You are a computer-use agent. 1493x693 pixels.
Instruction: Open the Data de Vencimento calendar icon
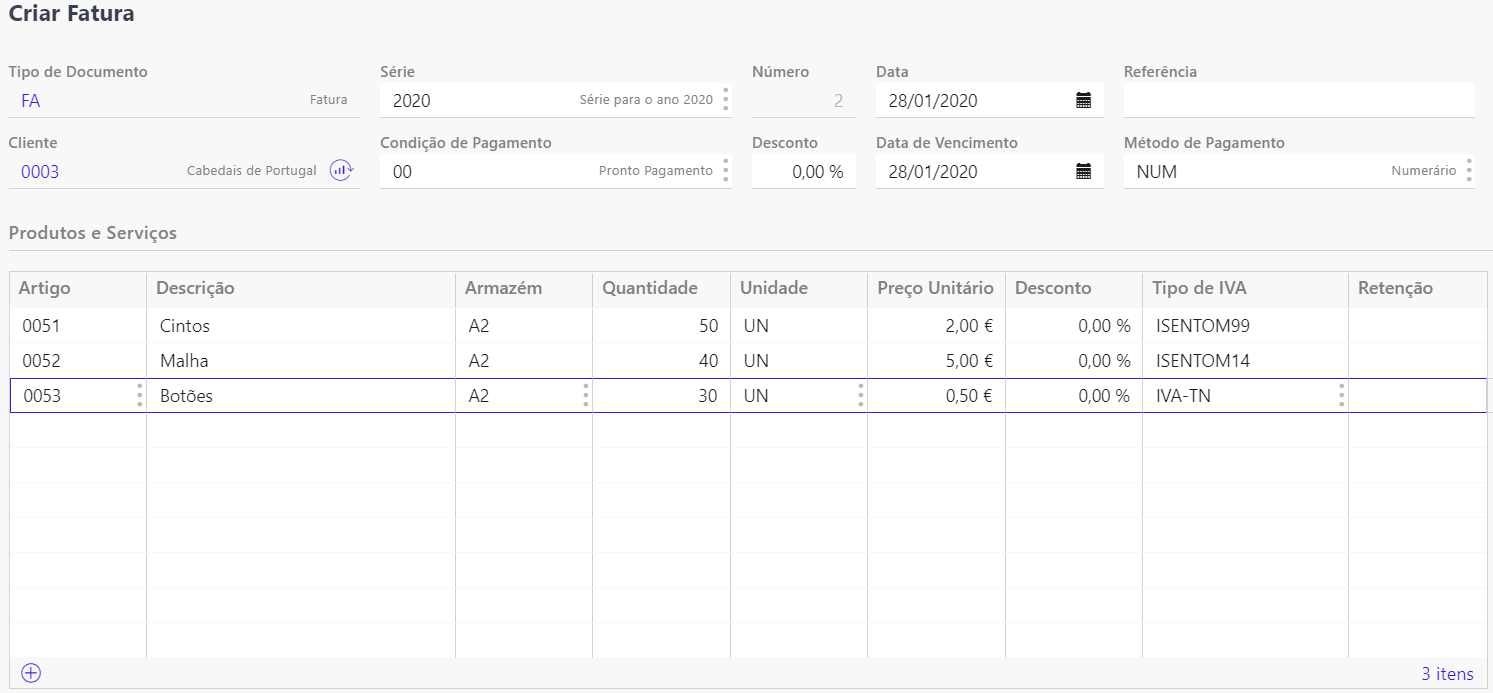point(1083,171)
